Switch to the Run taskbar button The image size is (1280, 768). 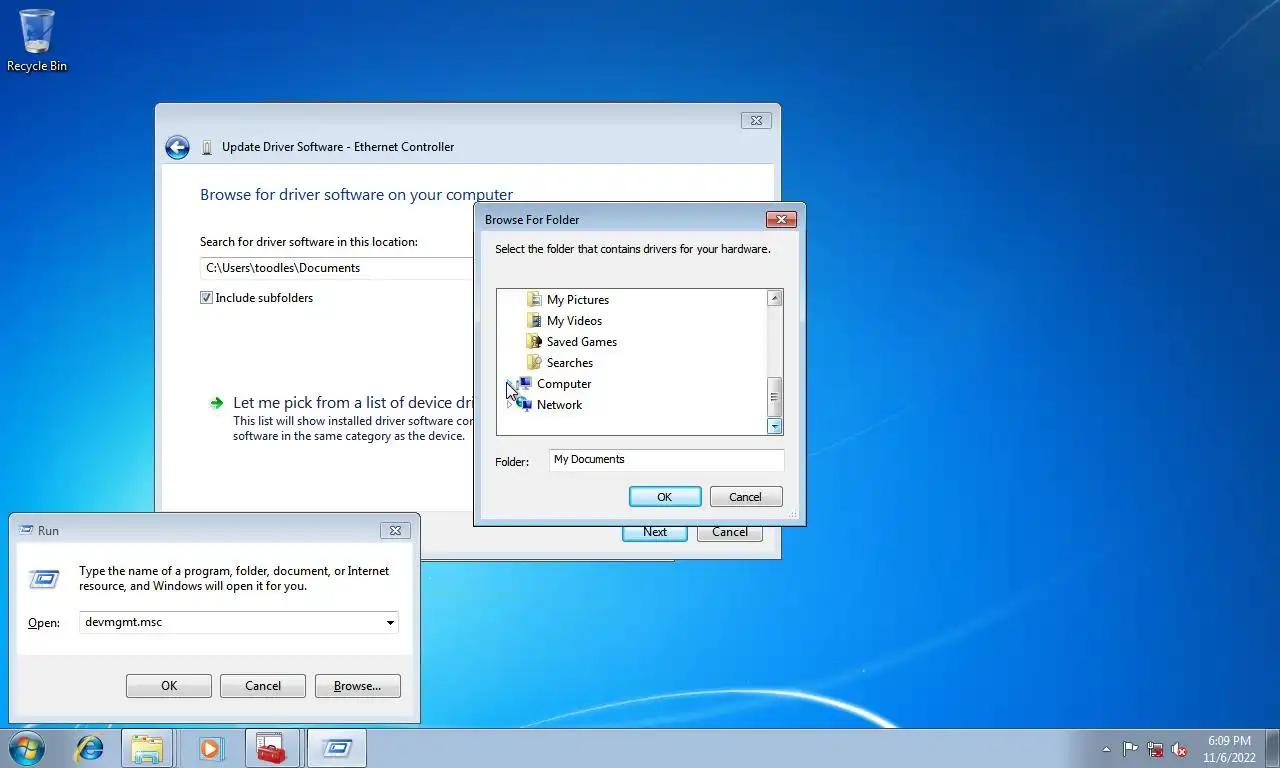336,748
